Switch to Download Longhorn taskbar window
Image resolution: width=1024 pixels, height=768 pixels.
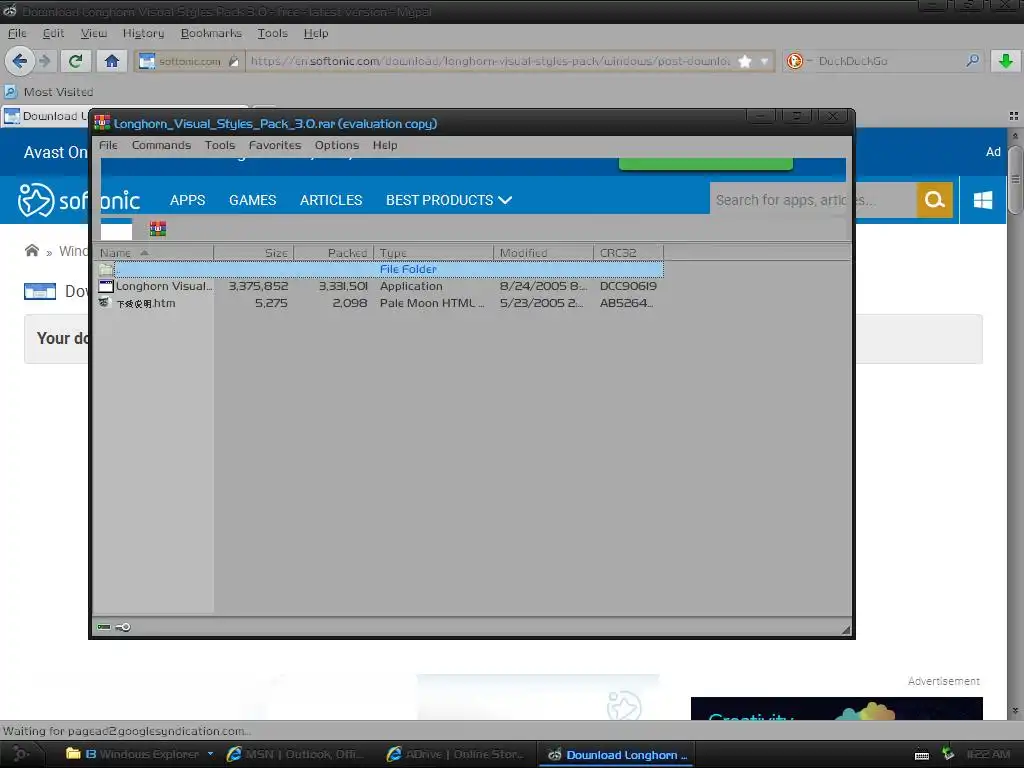coord(616,754)
